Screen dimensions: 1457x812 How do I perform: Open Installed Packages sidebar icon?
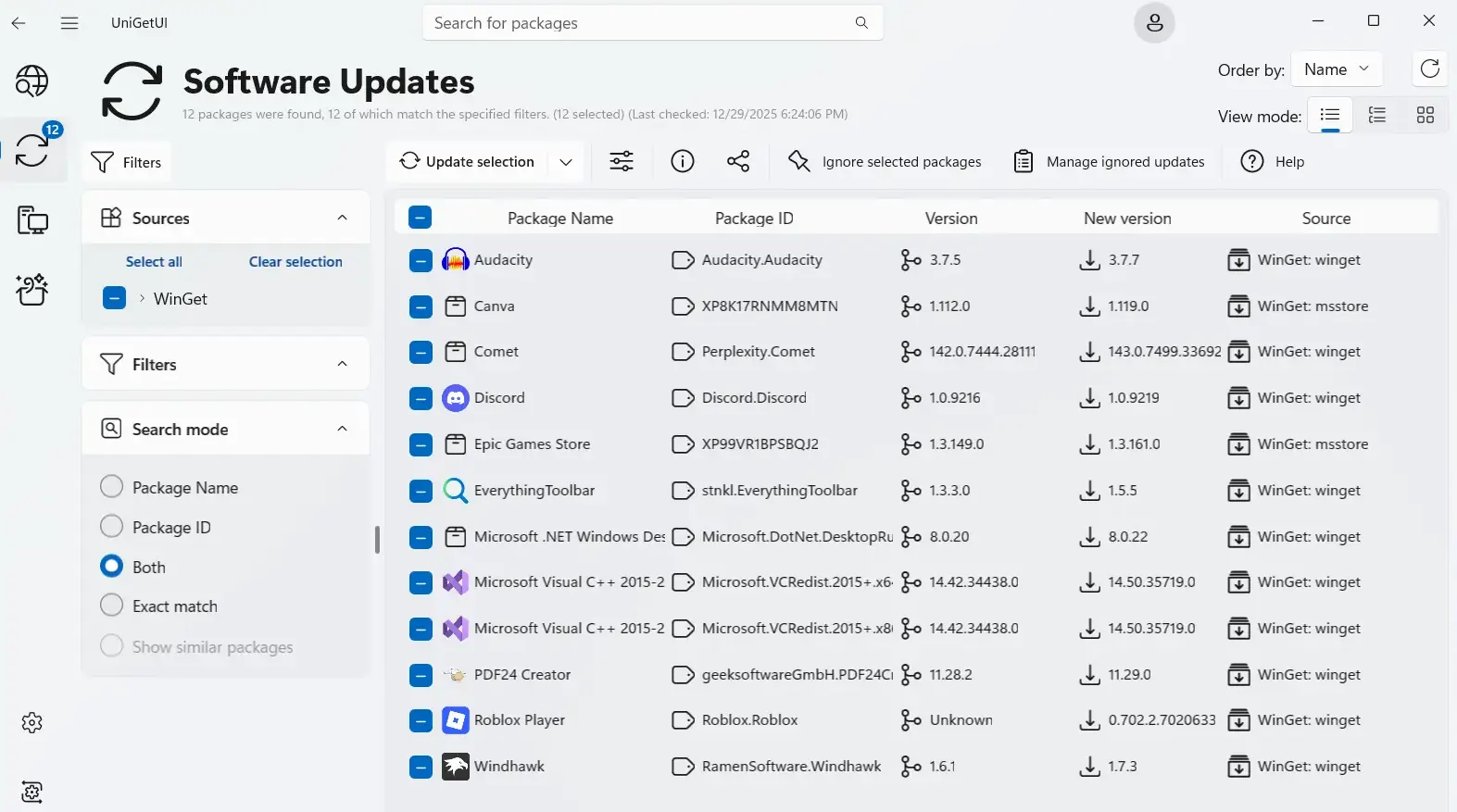(x=31, y=219)
